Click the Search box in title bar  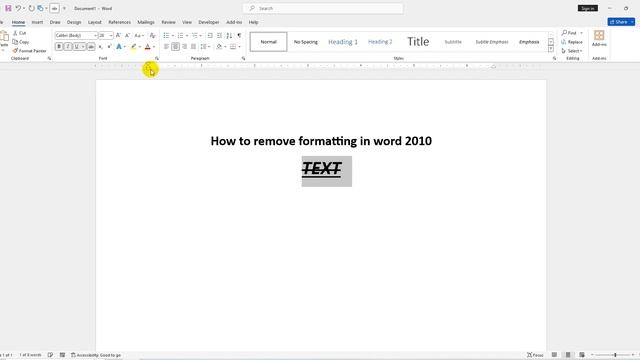[x=323, y=8]
